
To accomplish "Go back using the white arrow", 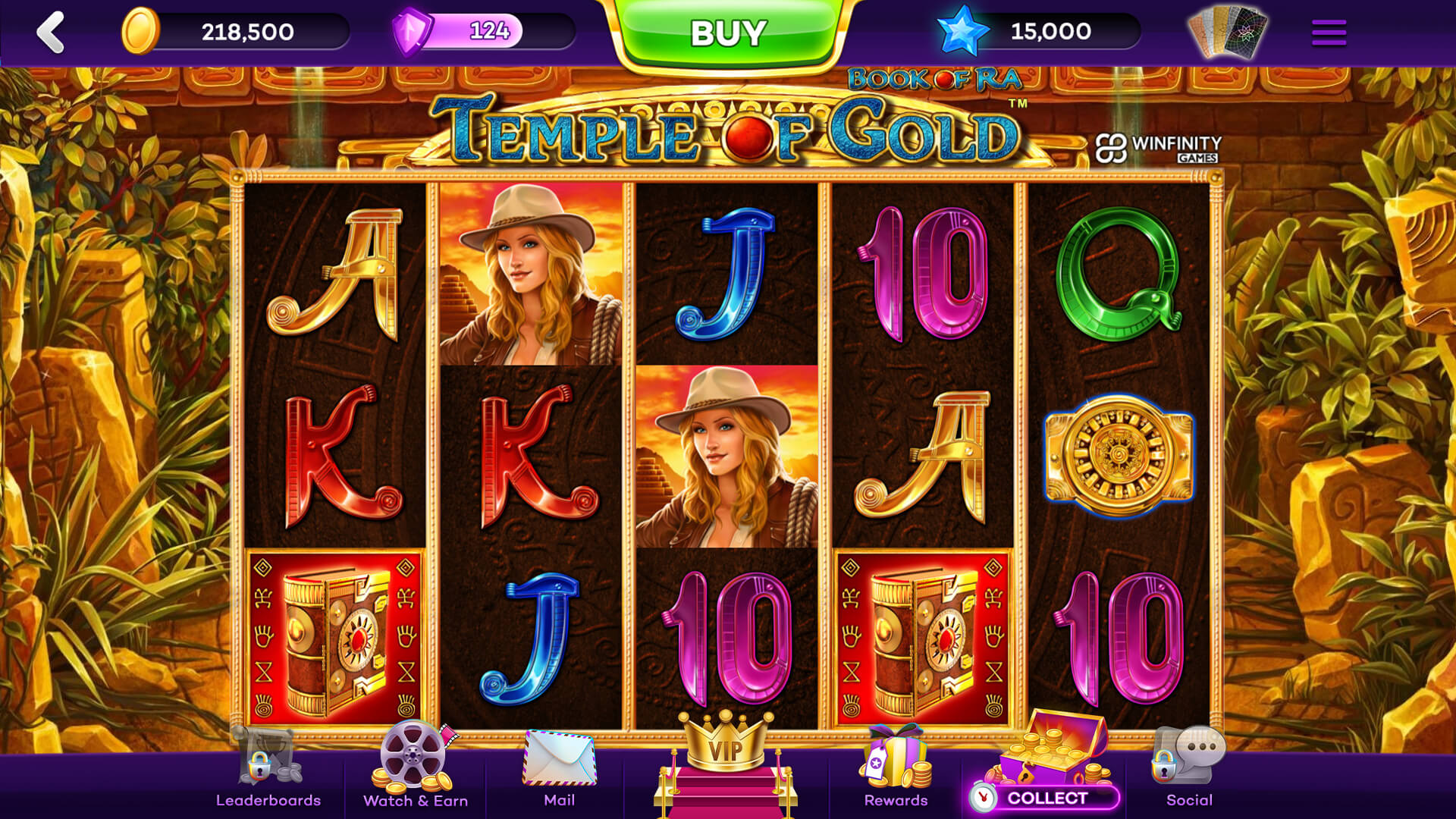I will [x=51, y=32].
